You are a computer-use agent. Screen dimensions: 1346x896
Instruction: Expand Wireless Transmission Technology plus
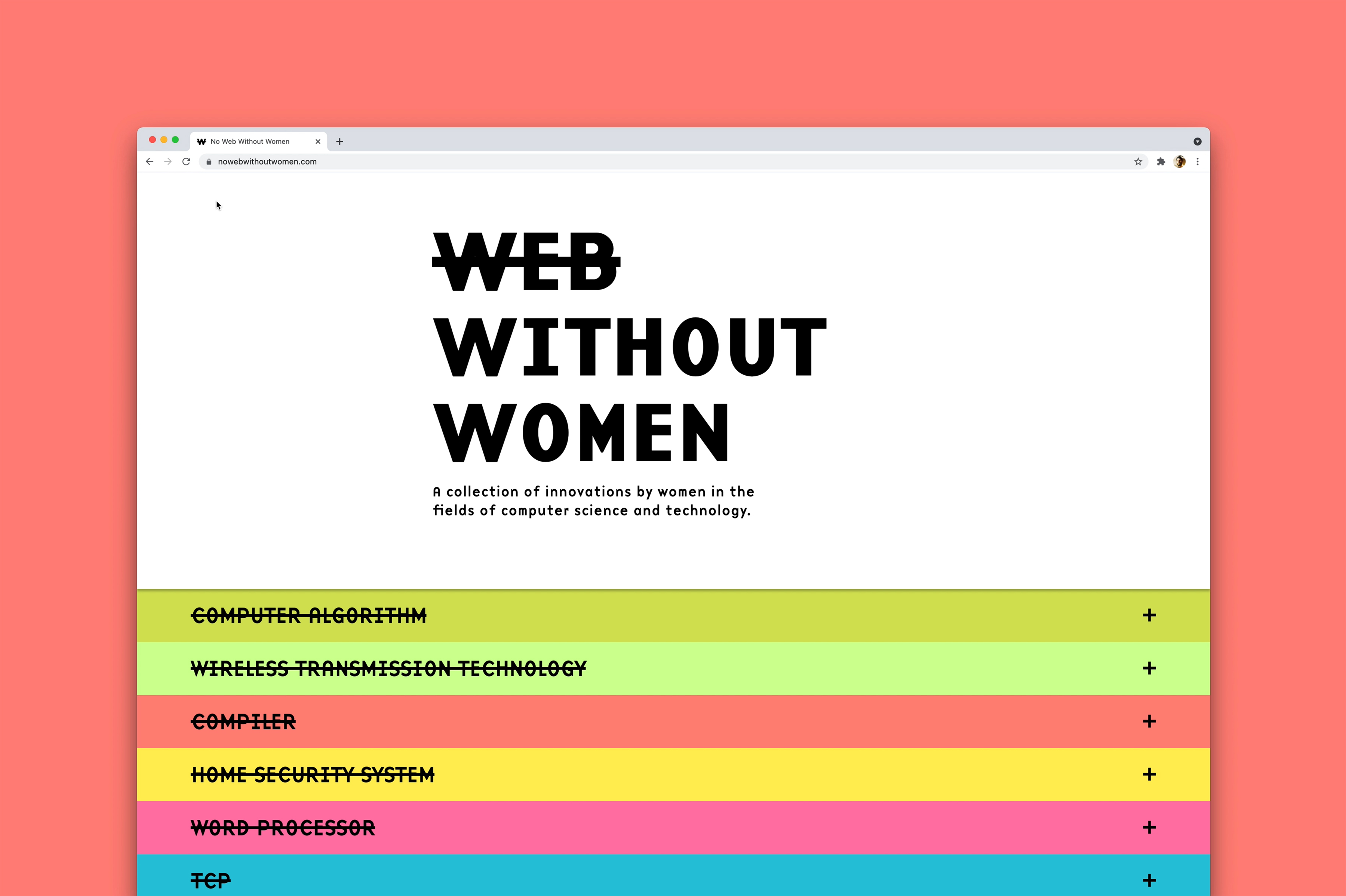[1149, 669]
